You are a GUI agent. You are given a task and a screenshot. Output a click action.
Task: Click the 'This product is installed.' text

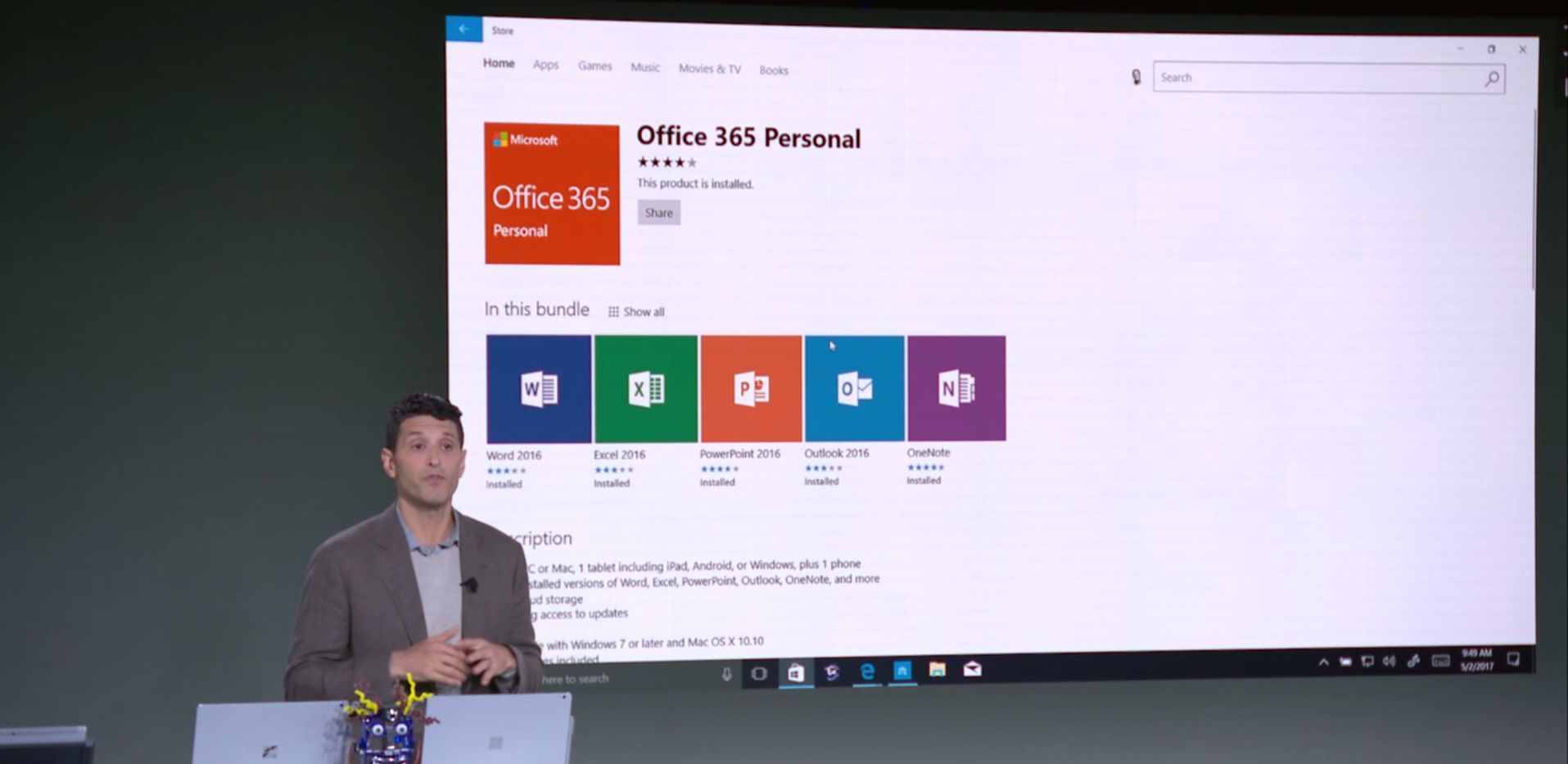pyautogui.click(x=695, y=184)
